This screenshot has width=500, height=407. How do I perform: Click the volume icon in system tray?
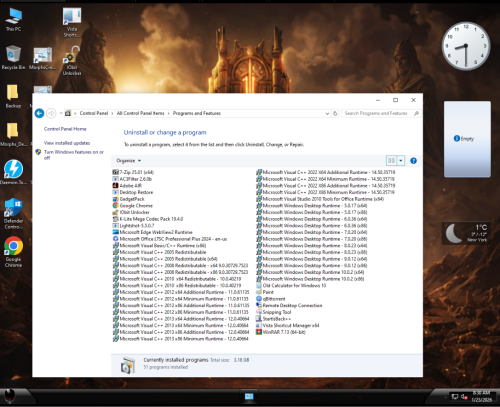point(464,396)
